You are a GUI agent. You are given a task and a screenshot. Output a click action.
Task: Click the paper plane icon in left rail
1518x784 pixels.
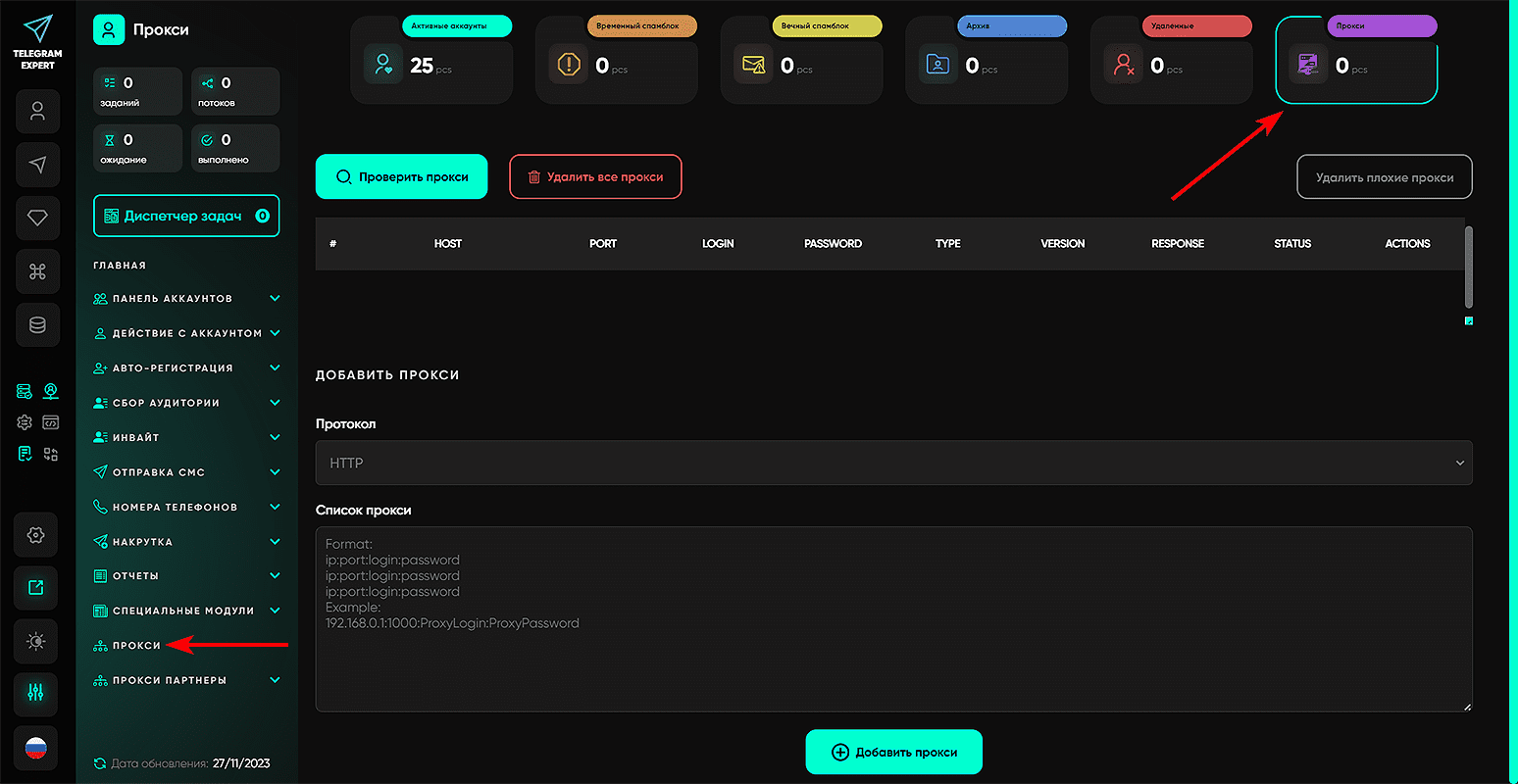click(37, 165)
